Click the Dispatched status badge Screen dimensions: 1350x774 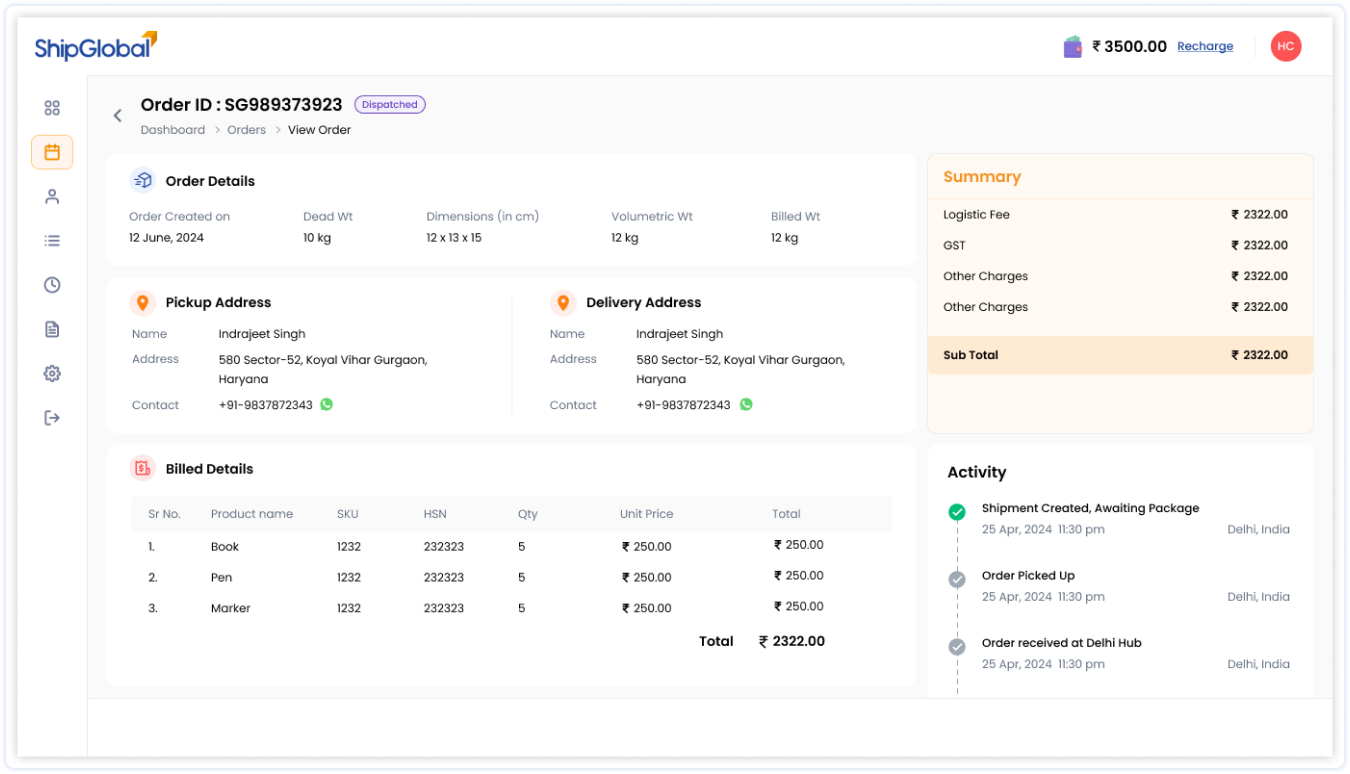pyautogui.click(x=389, y=104)
